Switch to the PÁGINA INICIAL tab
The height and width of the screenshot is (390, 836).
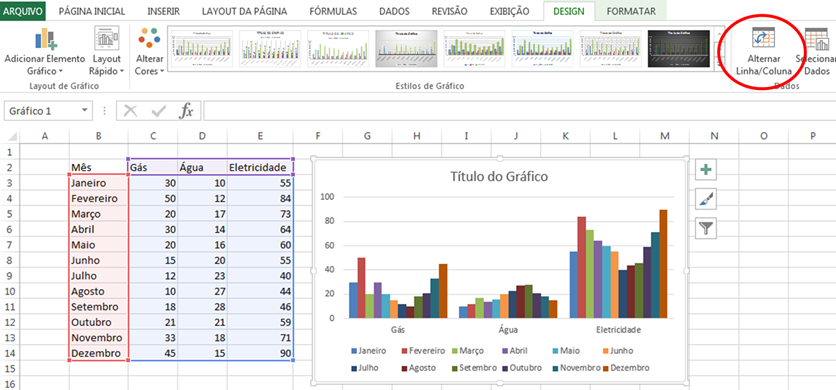(x=92, y=11)
